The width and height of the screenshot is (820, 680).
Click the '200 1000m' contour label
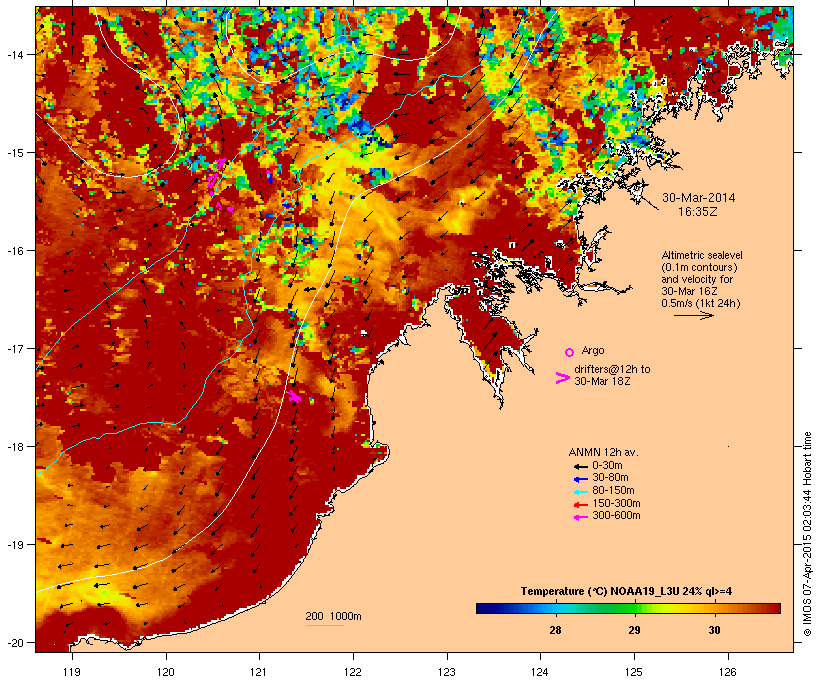coord(333,616)
